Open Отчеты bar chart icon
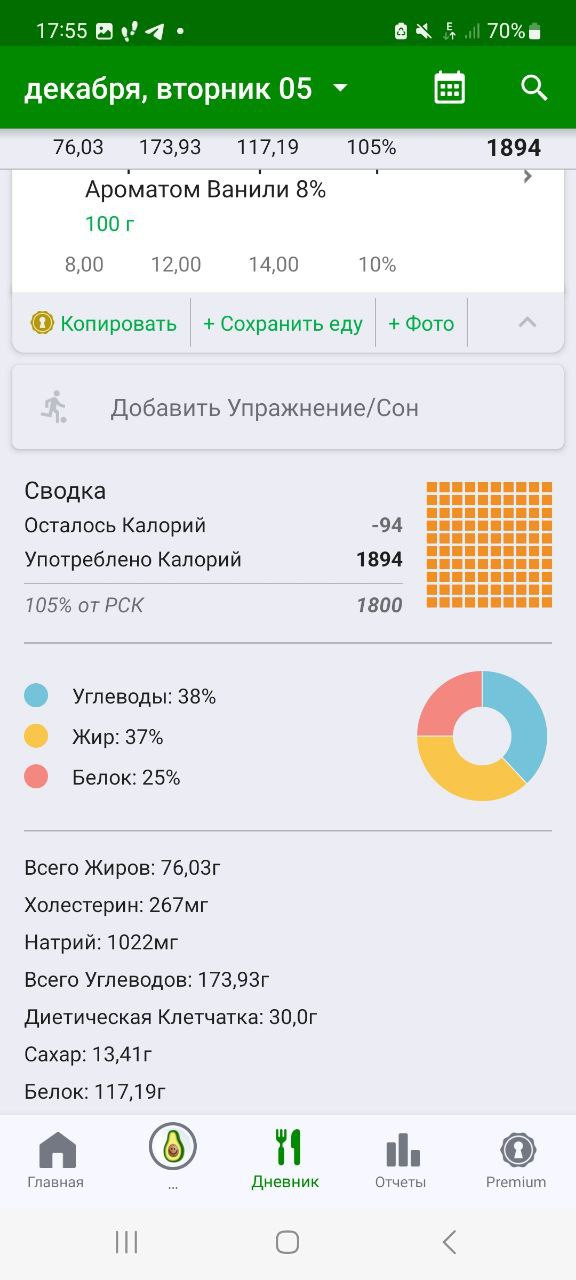 coord(402,1149)
